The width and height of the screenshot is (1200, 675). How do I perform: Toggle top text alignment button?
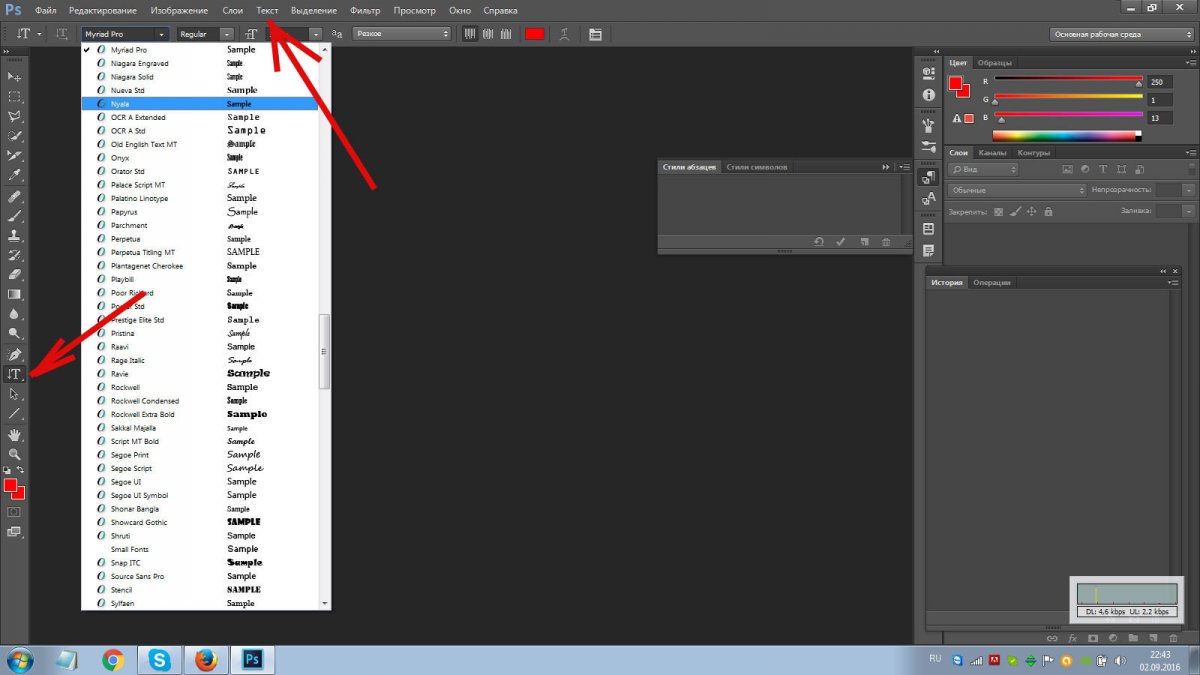click(x=470, y=34)
